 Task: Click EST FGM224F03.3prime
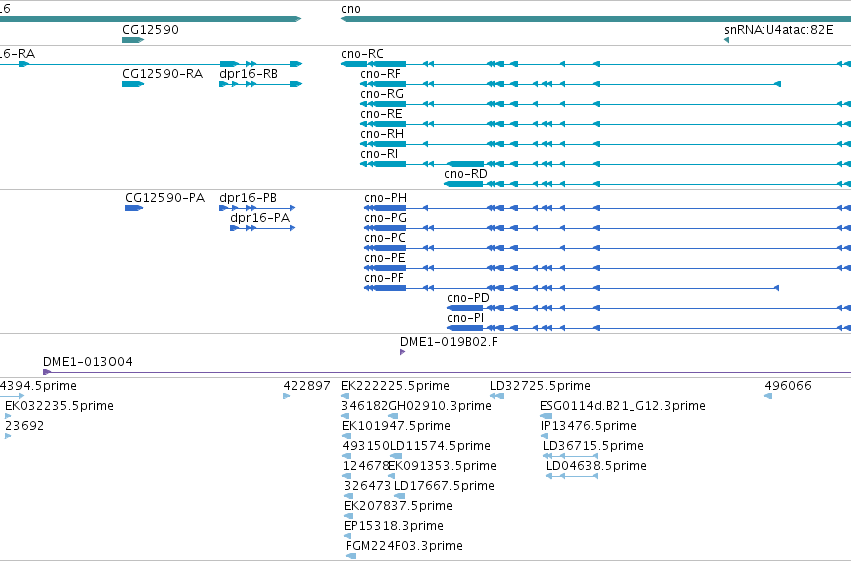pos(404,546)
